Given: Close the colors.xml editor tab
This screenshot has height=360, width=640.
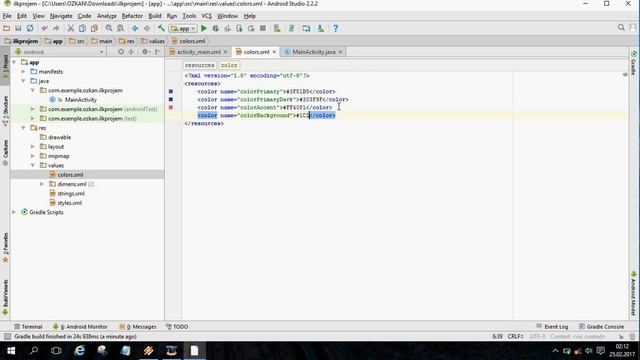Looking at the screenshot, I should coord(274,52).
